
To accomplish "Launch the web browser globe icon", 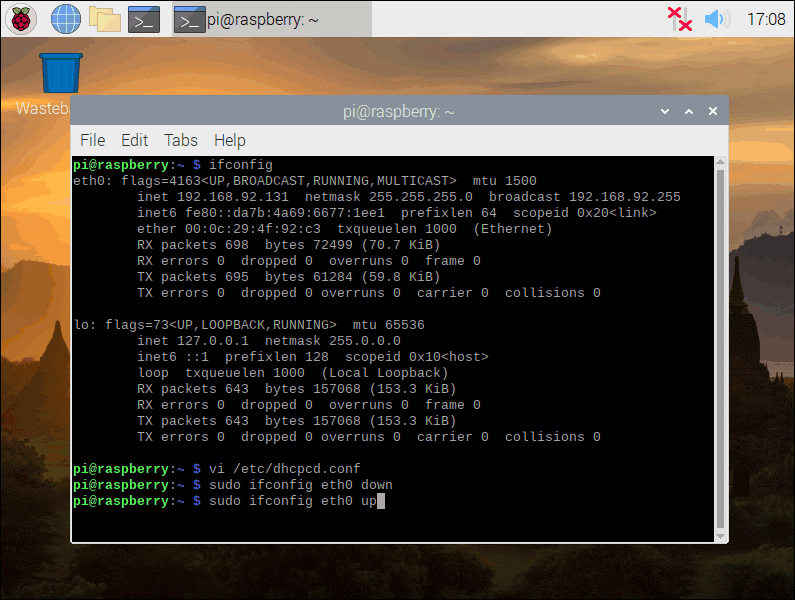I will click(65, 19).
